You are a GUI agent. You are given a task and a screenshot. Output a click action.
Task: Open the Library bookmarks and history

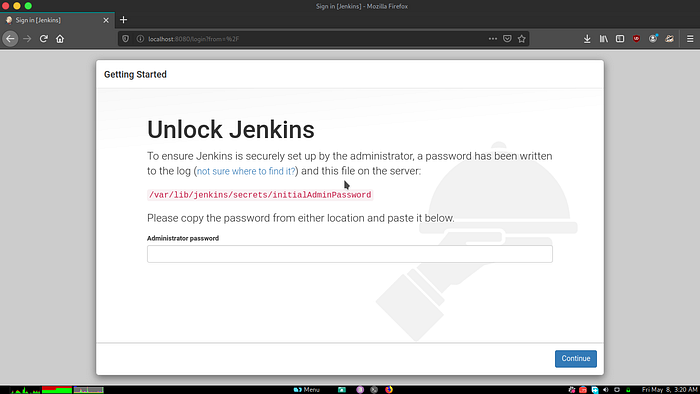(604, 39)
